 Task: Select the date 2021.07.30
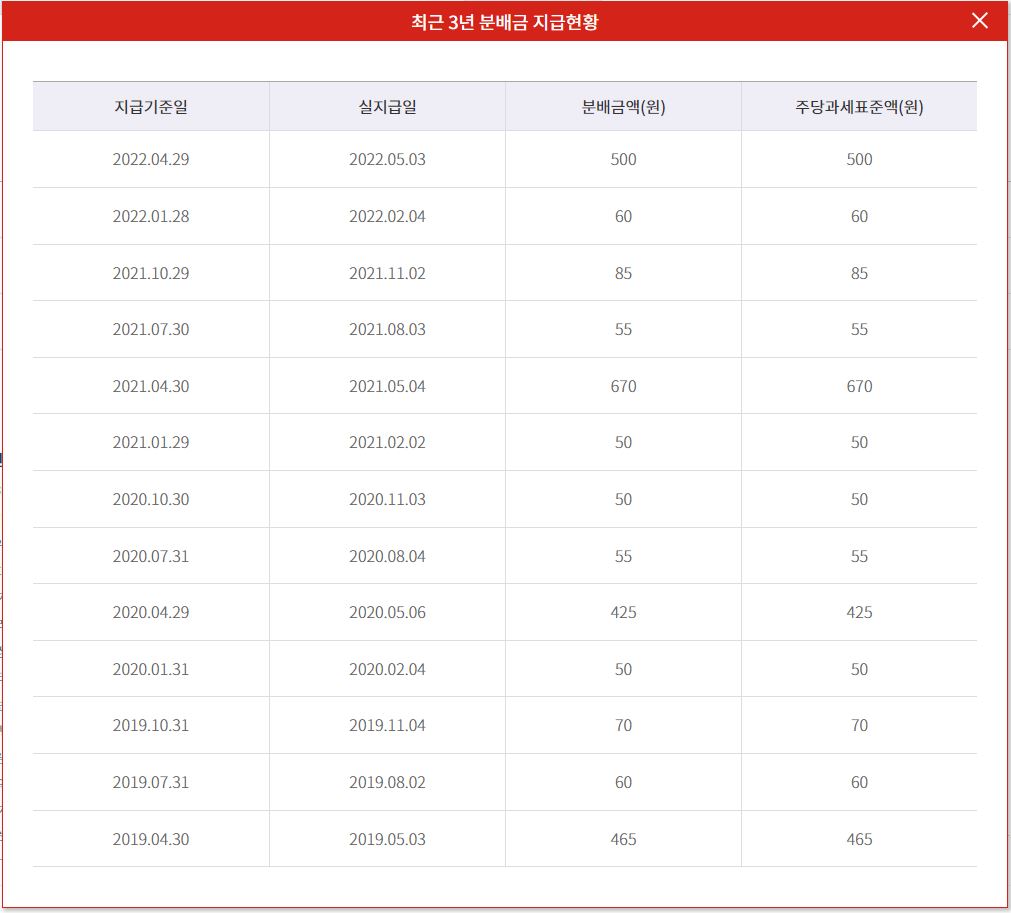tap(151, 329)
